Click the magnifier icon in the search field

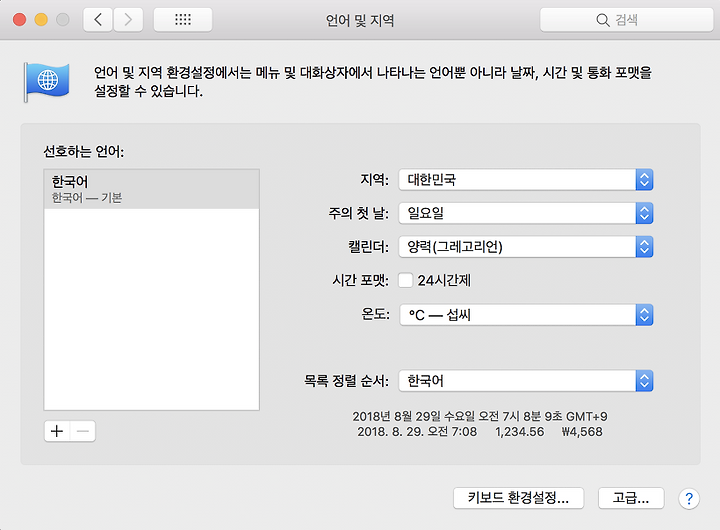point(602,20)
